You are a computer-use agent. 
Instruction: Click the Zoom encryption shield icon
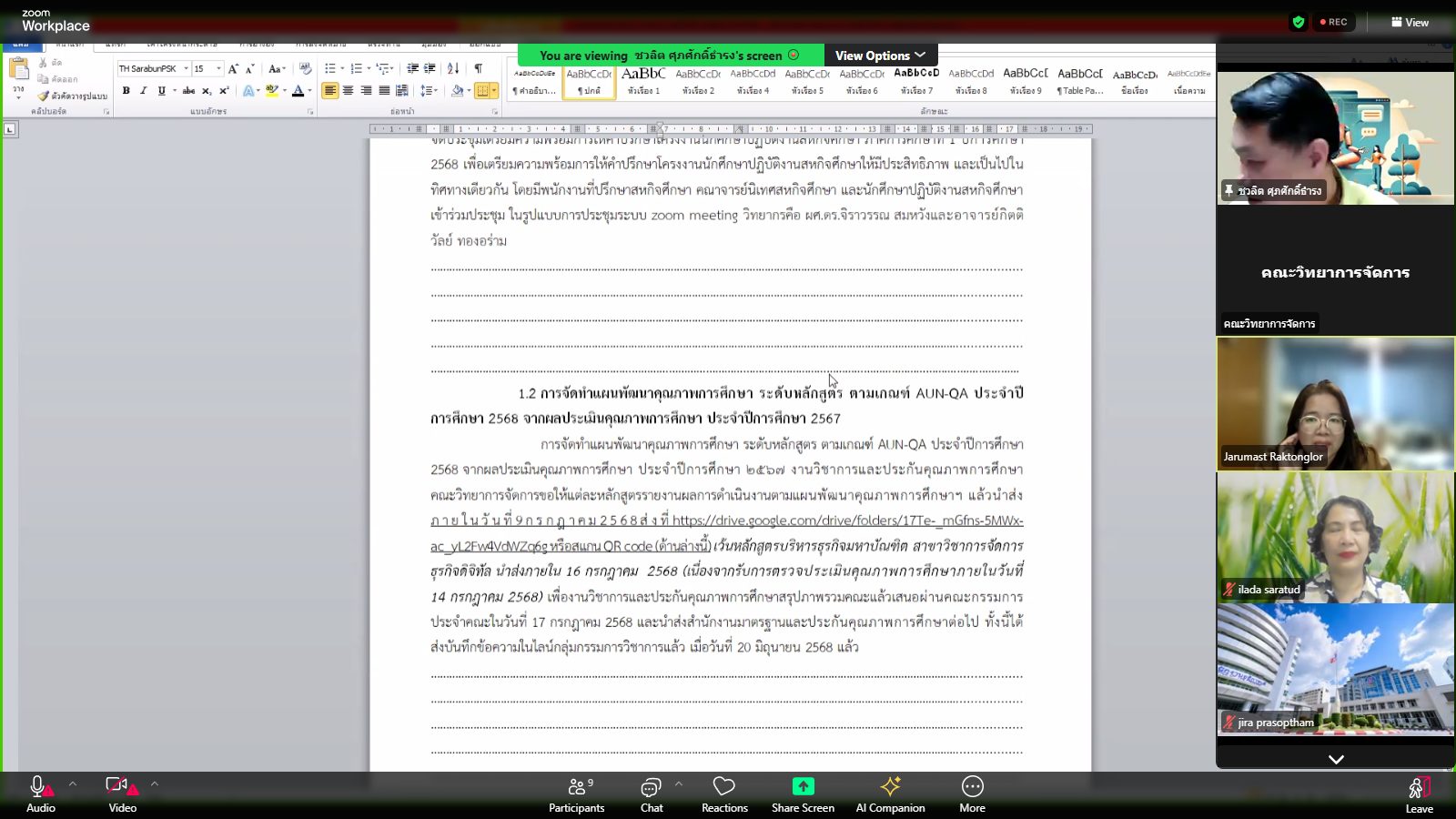[x=1299, y=22]
